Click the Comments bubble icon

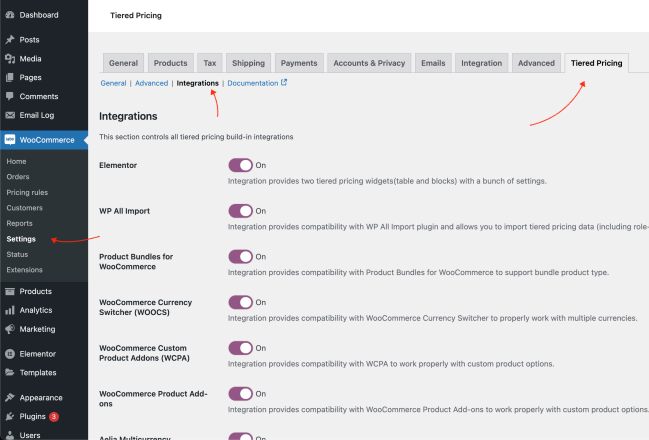click(x=10, y=96)
